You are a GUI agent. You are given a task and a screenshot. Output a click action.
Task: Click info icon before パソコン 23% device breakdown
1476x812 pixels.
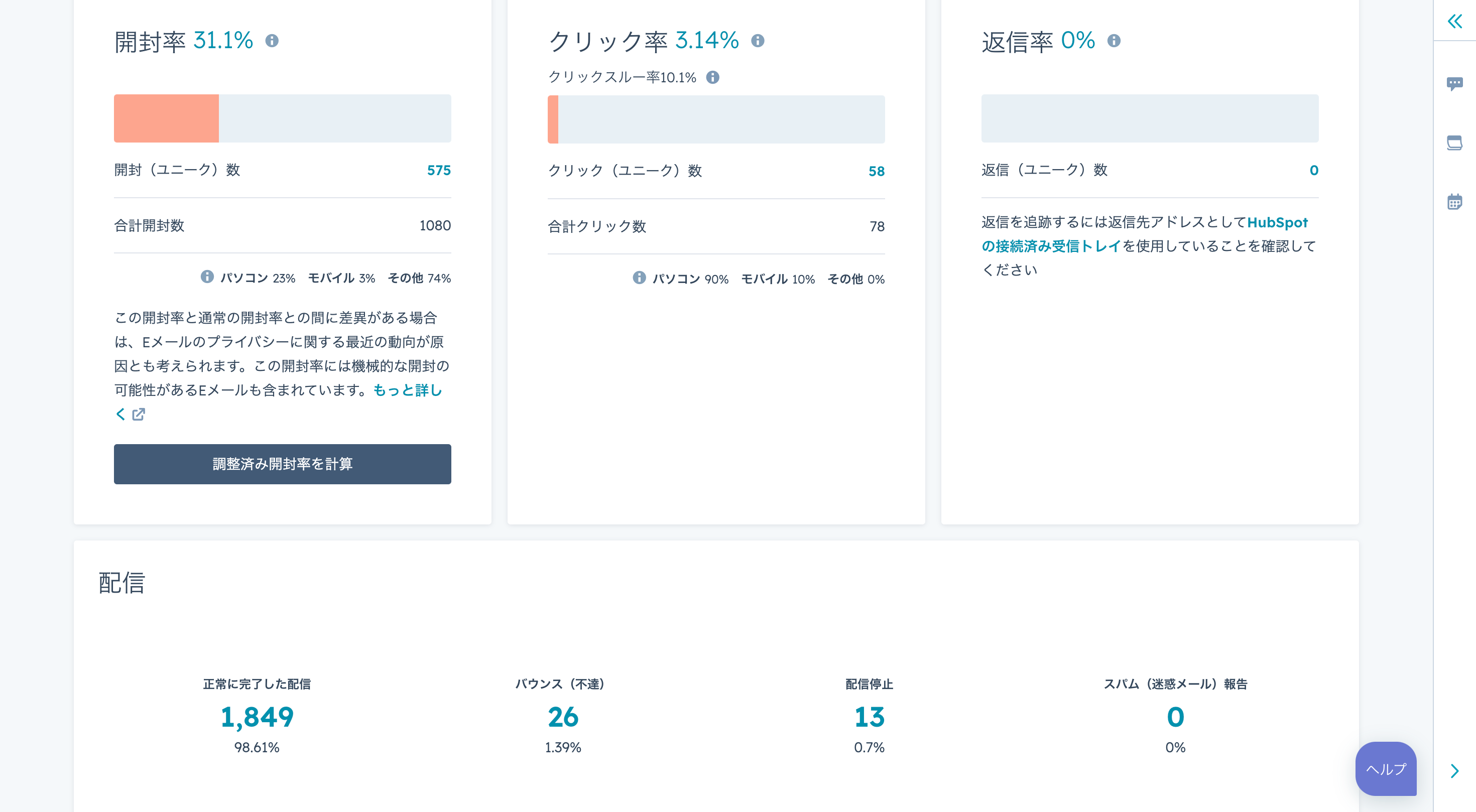[x=207, y=277]
